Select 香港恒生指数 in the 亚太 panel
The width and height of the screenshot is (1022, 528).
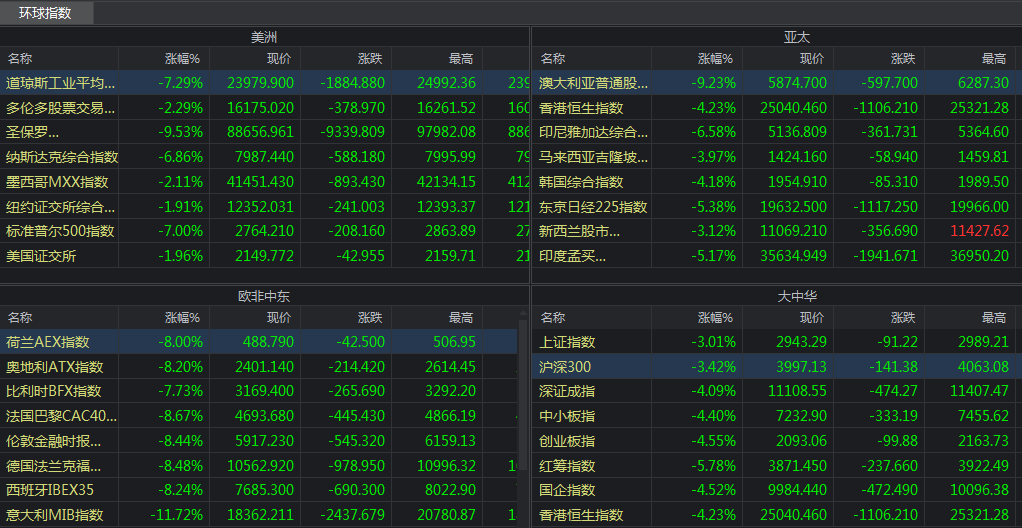pos(581,108)
